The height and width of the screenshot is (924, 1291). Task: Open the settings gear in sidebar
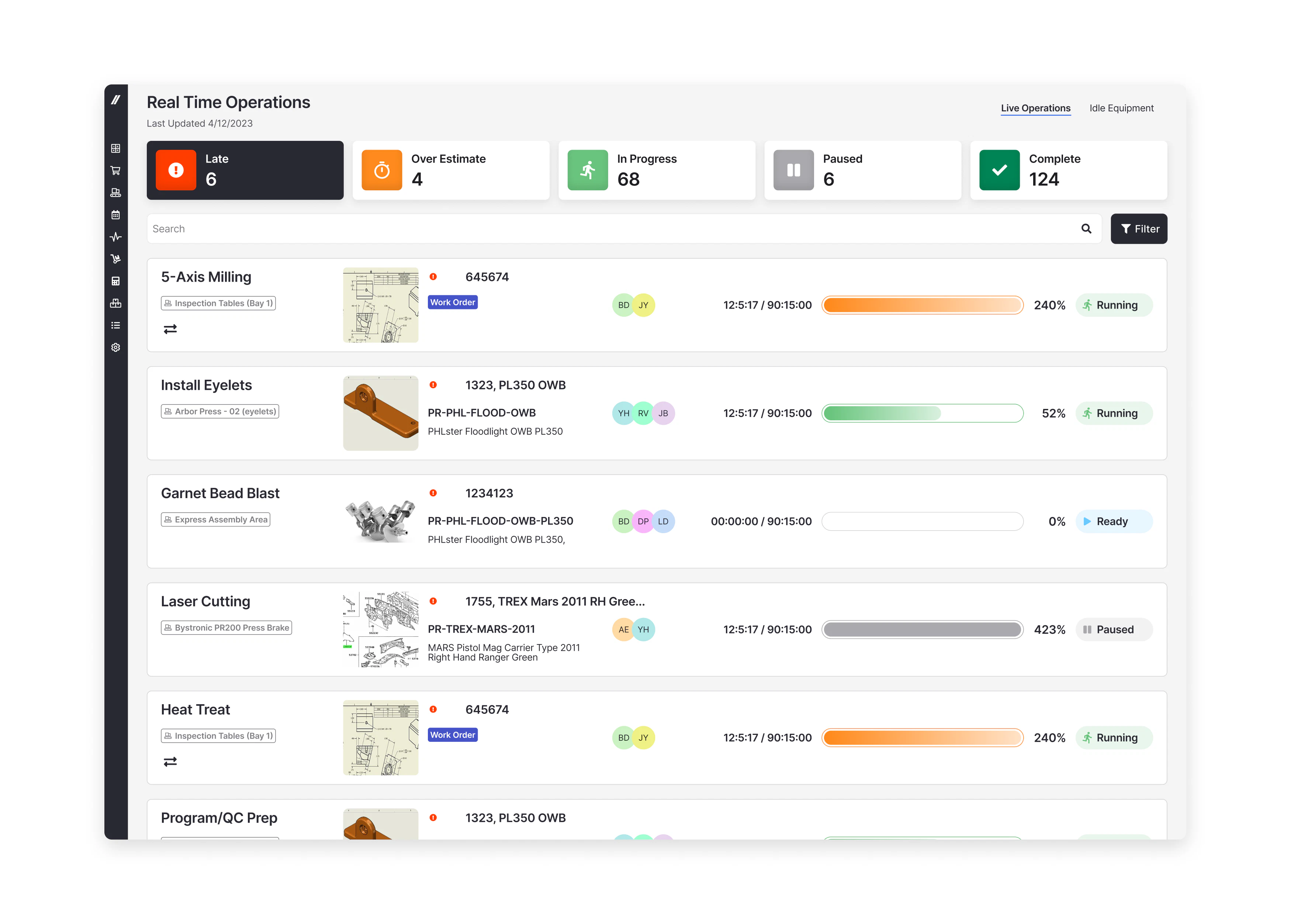pyautogui.click(x=116, y=347)
